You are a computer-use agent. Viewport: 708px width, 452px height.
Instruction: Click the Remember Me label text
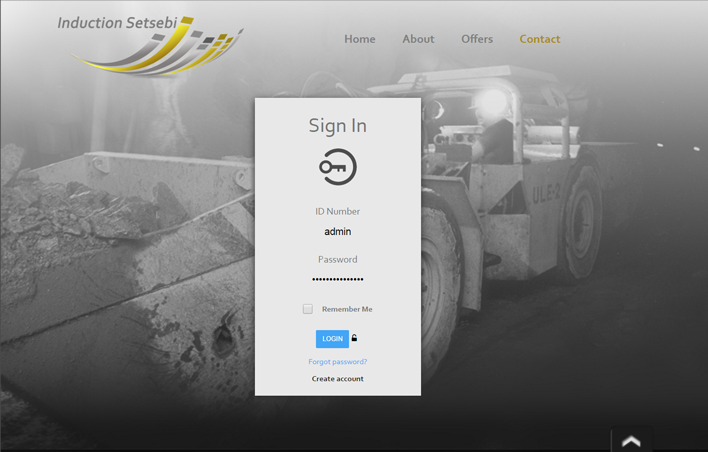[x=346, y=309]
